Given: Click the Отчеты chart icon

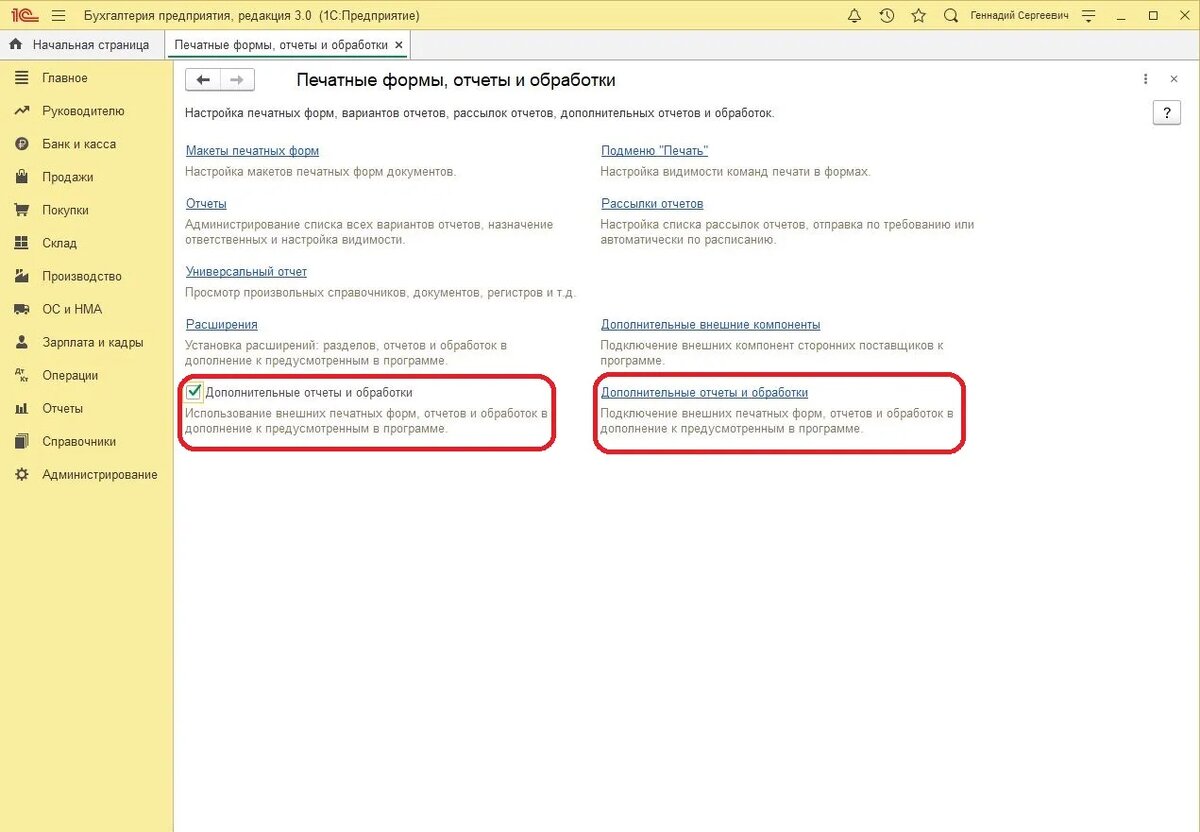Looking at the screenshot, I should coord(21,408).
